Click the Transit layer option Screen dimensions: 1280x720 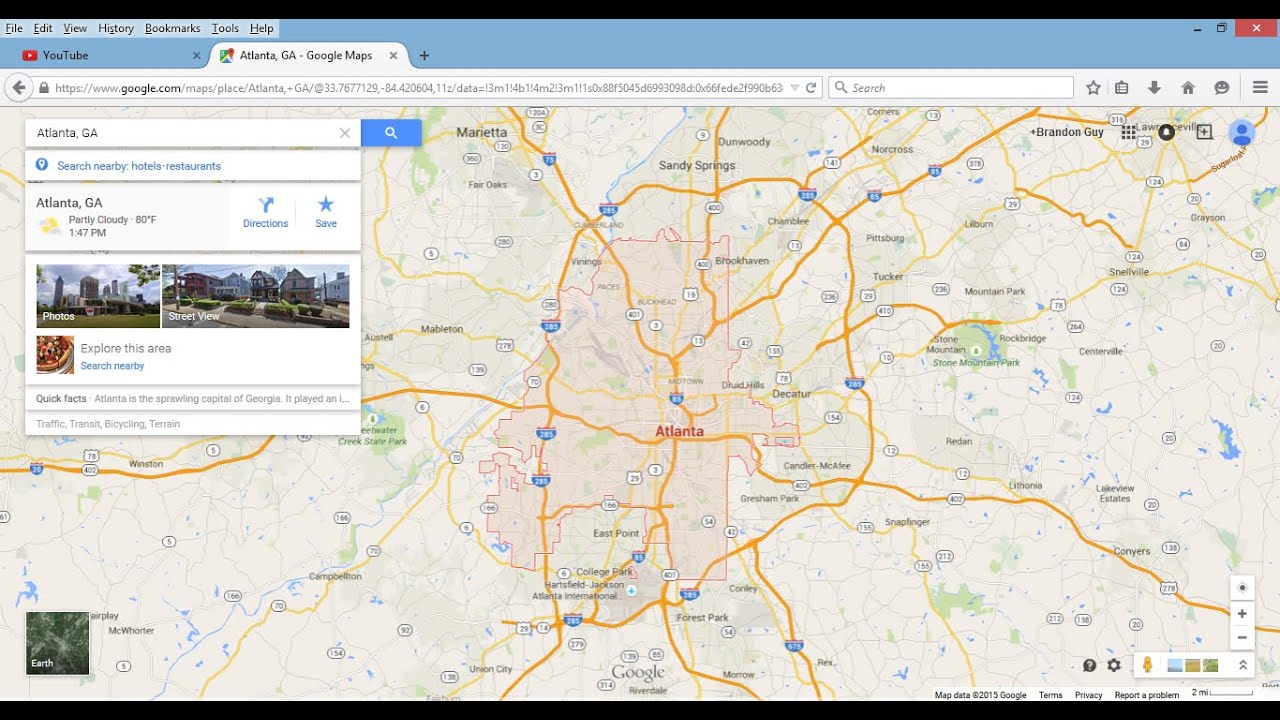tap(83, 424)
